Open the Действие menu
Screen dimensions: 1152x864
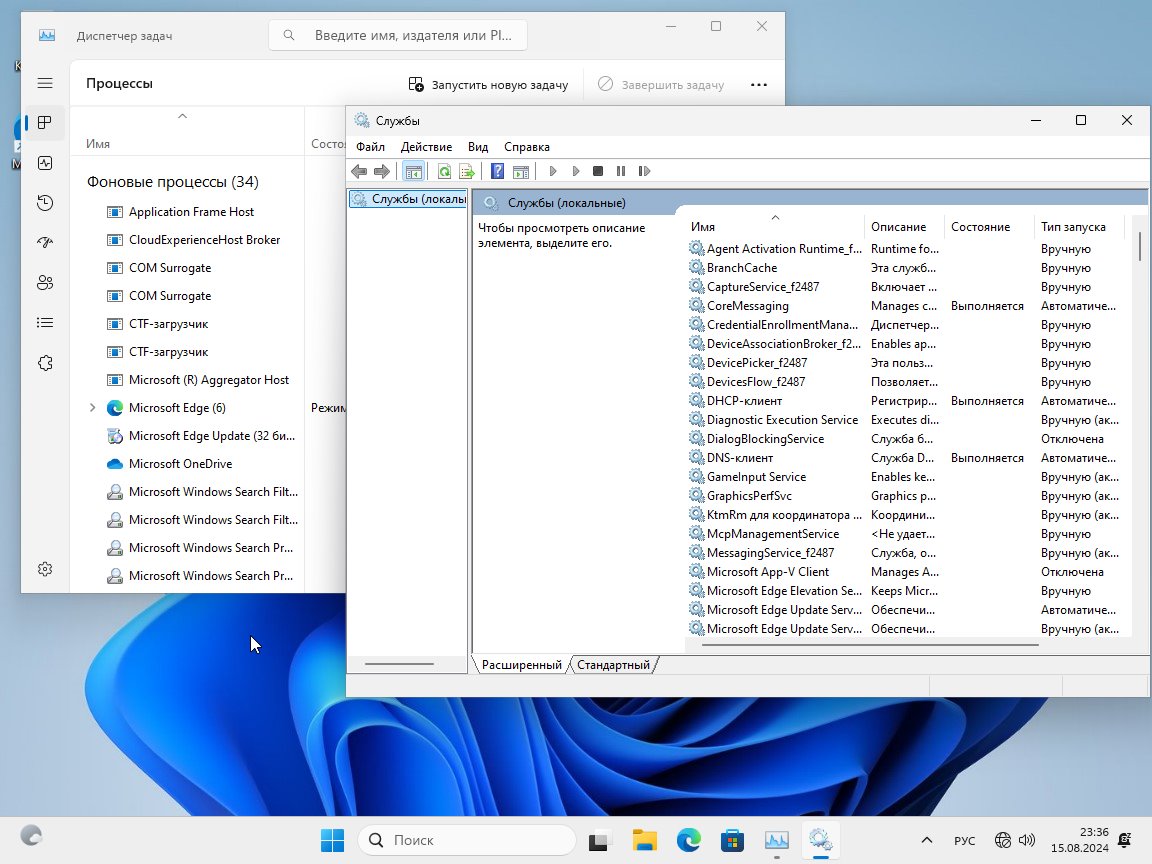pos(426,147)
